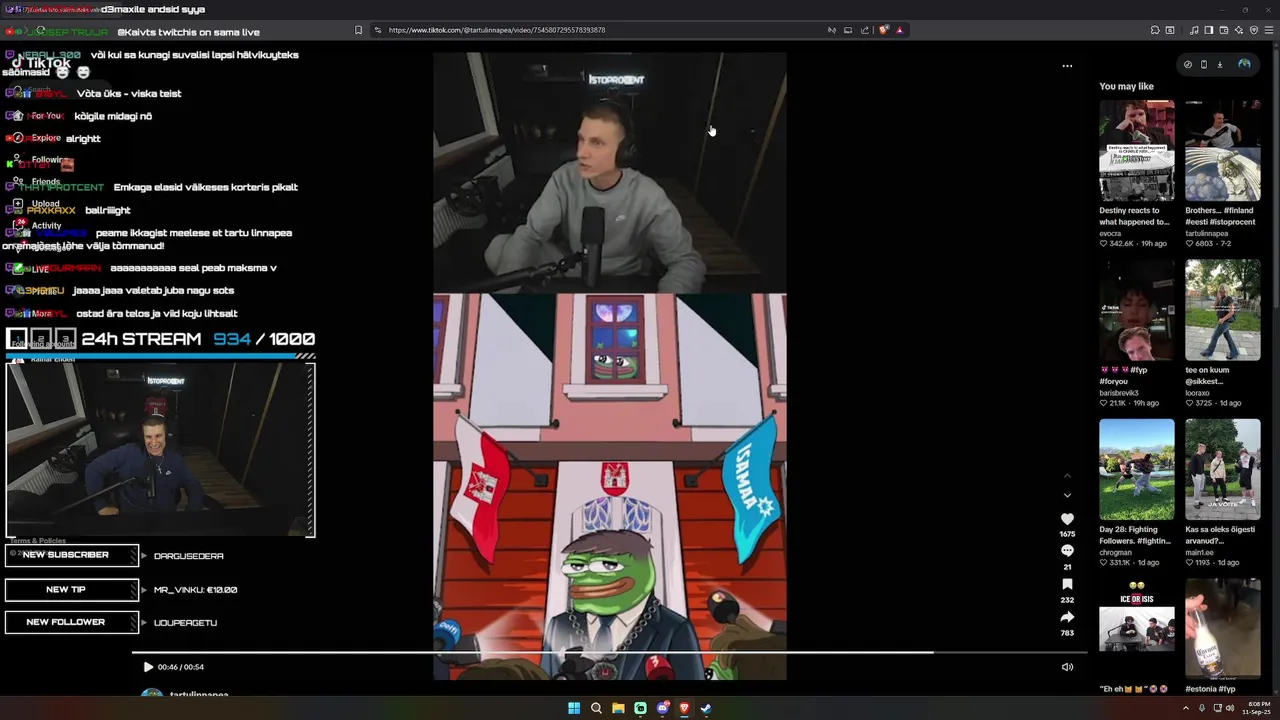Show hidden system tray icons chevron
1280x720 pixels.
pos(1185,708)
